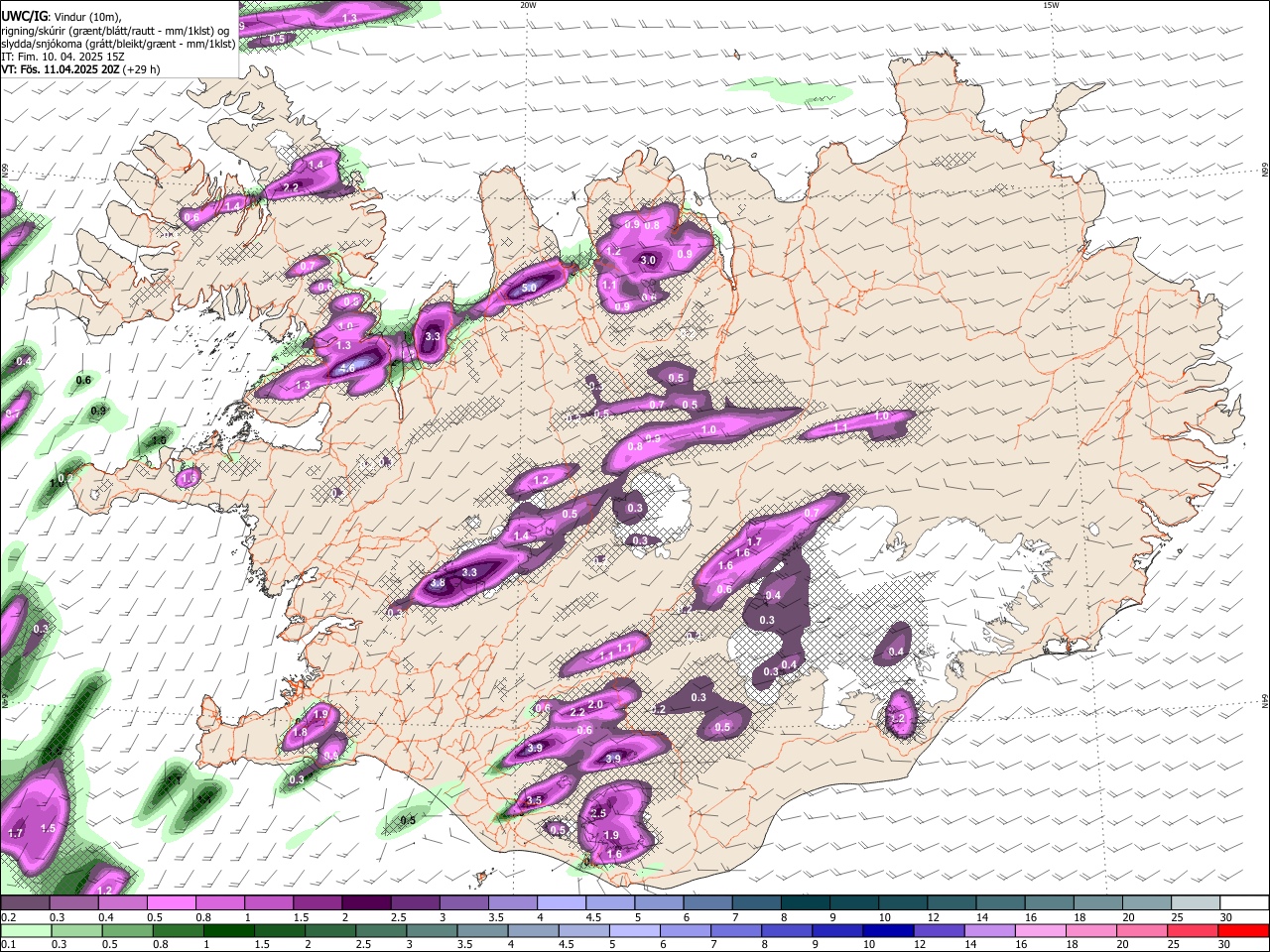Click the "3.8" precipitation value on the map
Image resolution: width=1270 pixels, height=952 pixels.
[x=438, y=583]
